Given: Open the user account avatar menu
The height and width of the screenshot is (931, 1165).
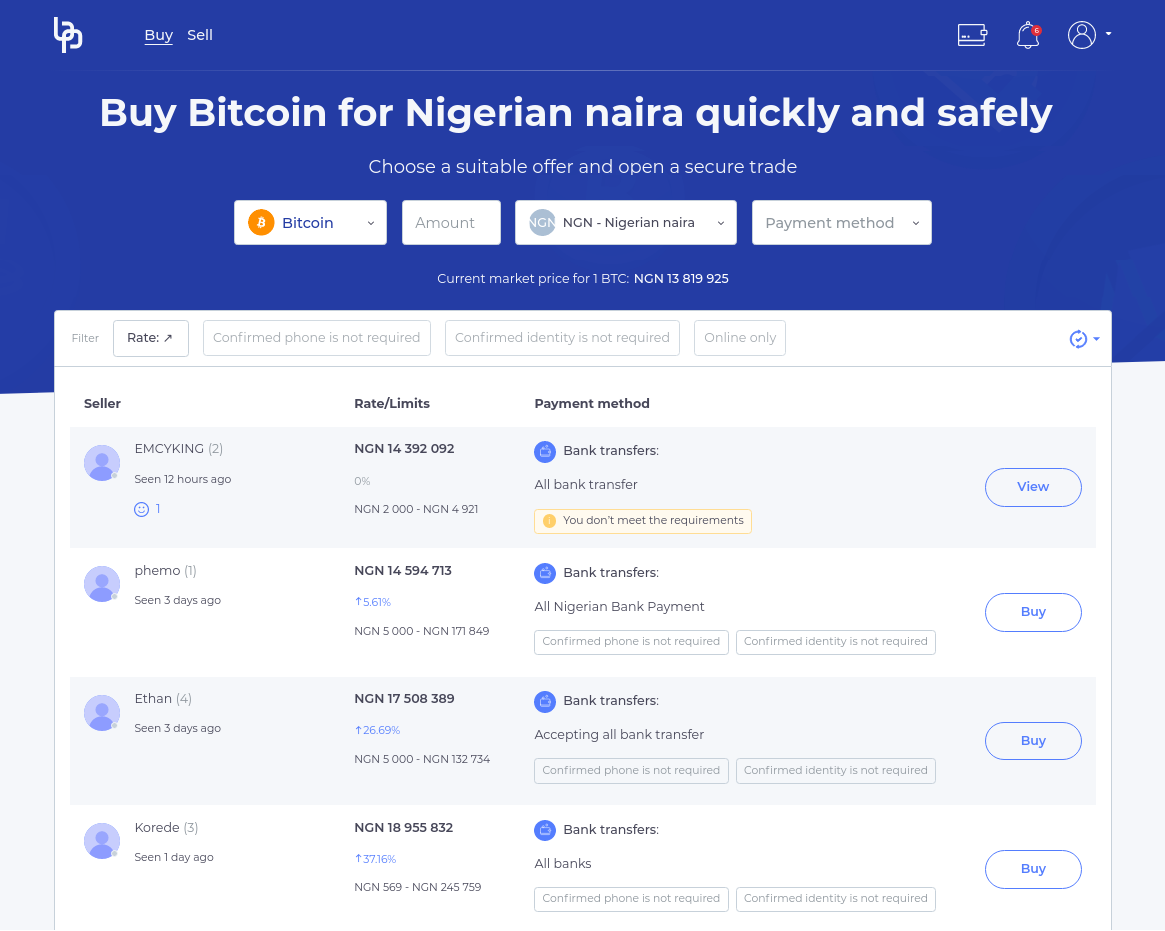Looking at the screenshot, I should 1082,35.
